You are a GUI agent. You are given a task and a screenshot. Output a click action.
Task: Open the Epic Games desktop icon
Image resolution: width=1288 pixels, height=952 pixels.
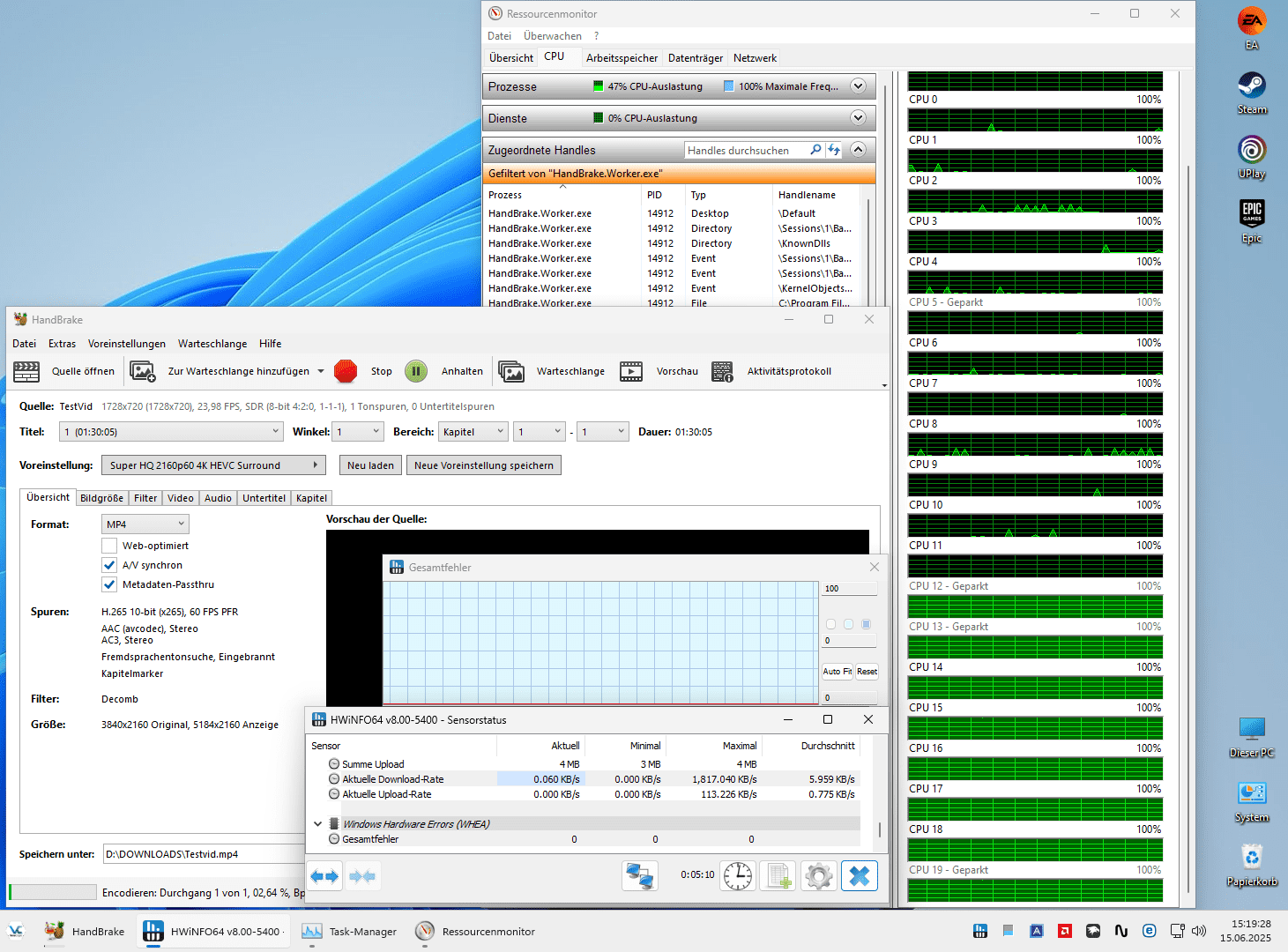coord(1252,221)
